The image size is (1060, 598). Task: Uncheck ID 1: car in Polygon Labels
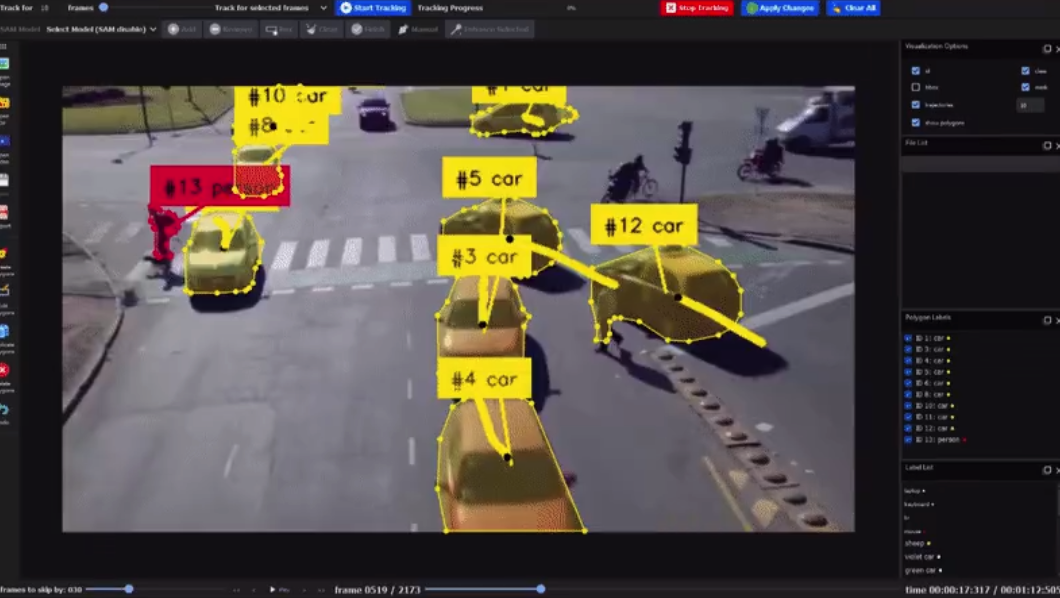pyautogui.click(x=908, y=338)
